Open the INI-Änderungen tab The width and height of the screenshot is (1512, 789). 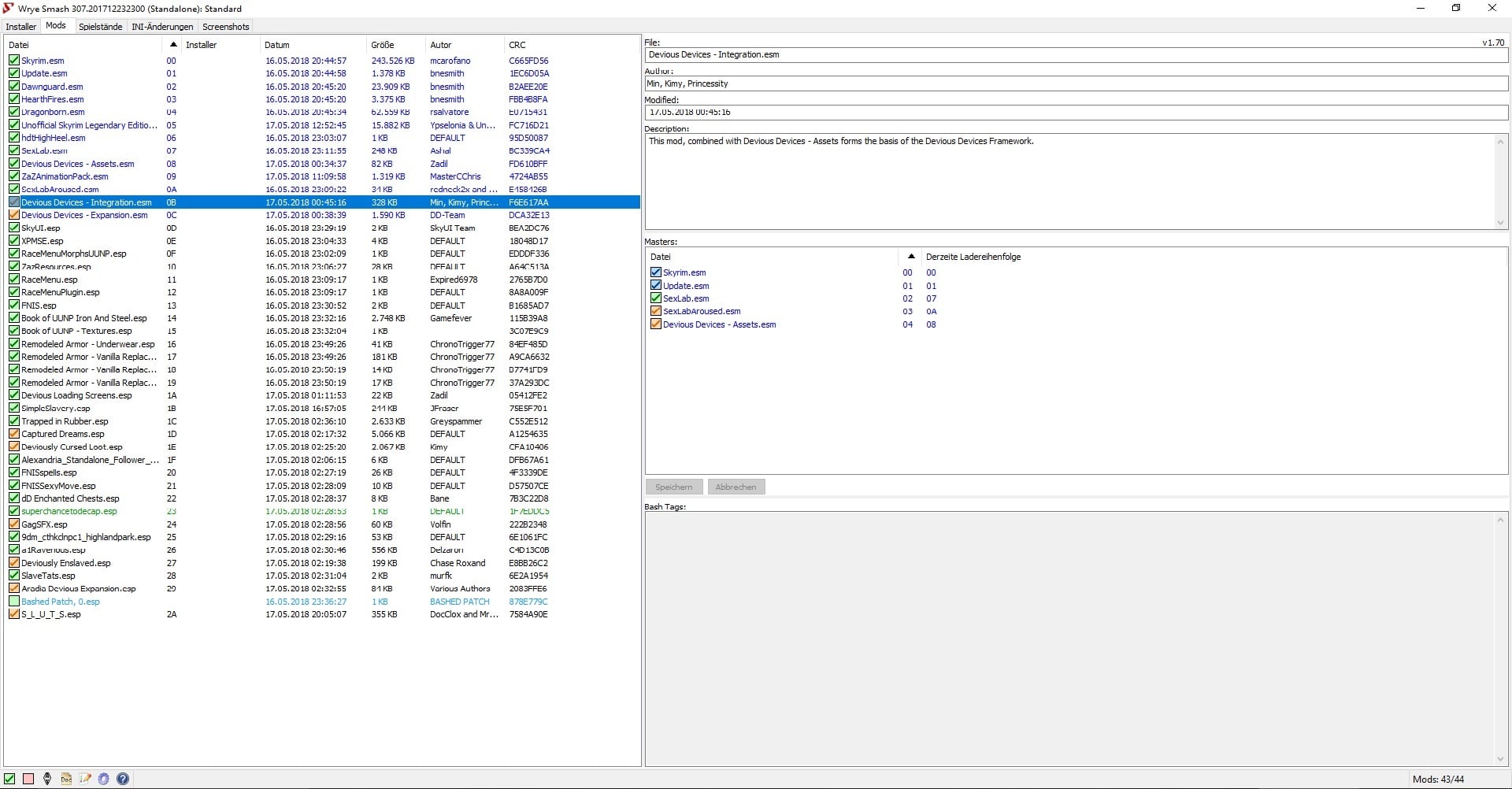pyautogui.click(x=162, y=27)
